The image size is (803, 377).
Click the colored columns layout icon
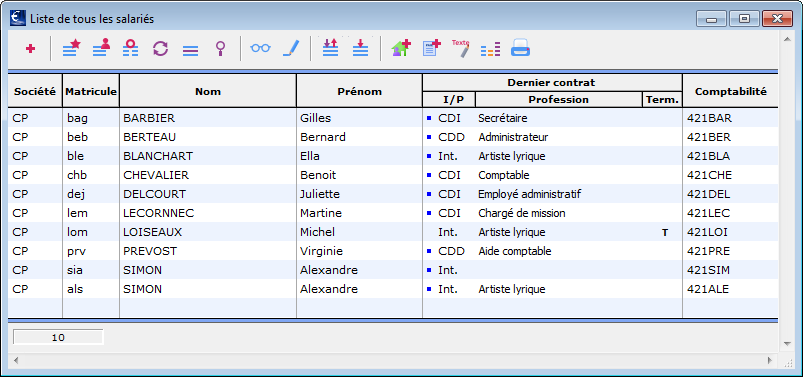tap(491, 50)
